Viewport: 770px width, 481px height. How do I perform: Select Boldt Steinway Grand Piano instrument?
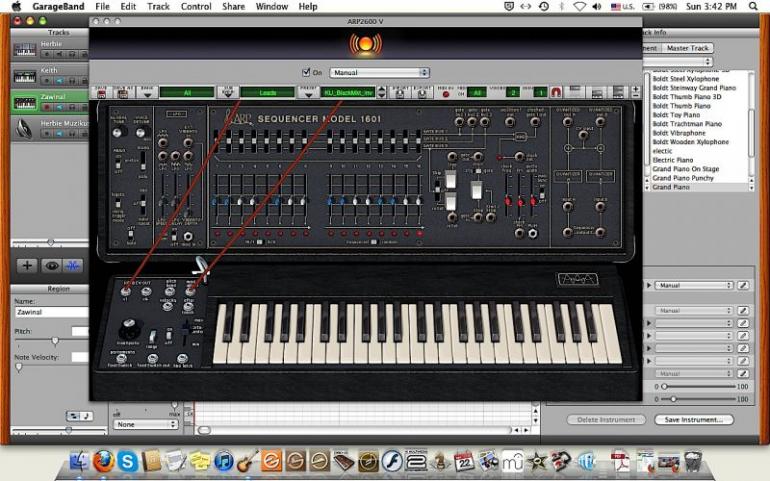(x=694, y=88)
